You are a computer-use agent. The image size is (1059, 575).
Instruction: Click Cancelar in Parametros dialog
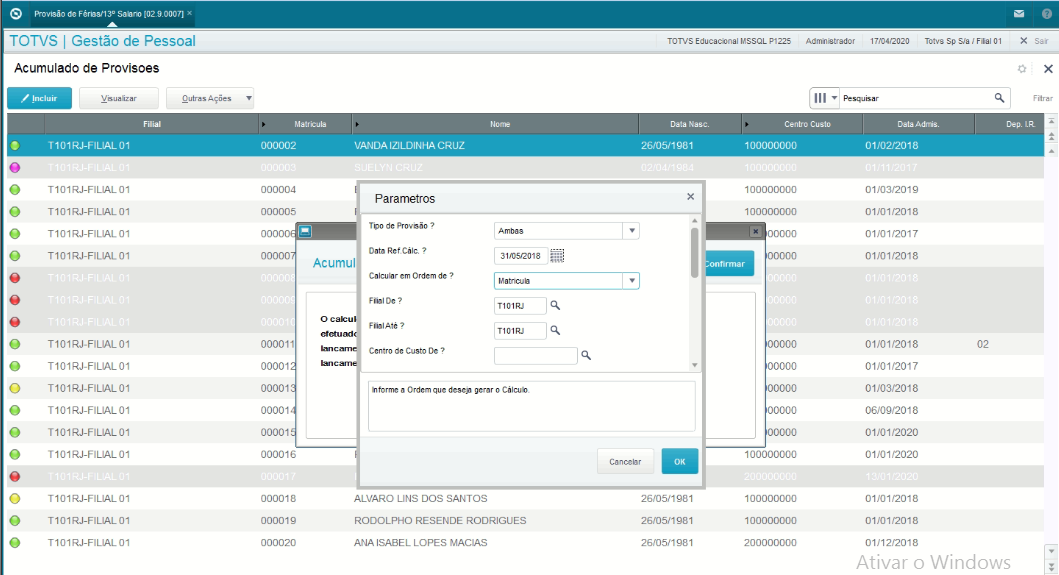tap(625, 461)
